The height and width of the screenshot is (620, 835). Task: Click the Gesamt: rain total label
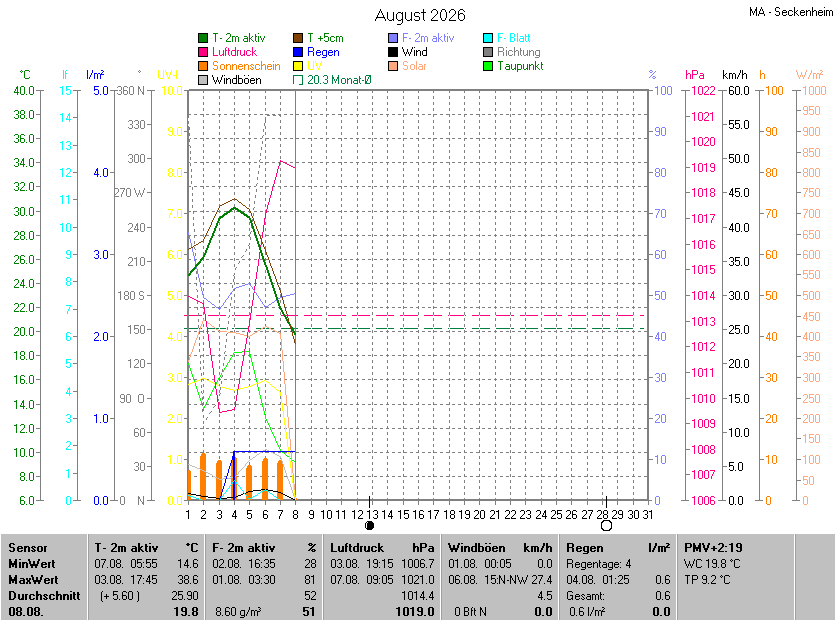click(x=585, y=595)
